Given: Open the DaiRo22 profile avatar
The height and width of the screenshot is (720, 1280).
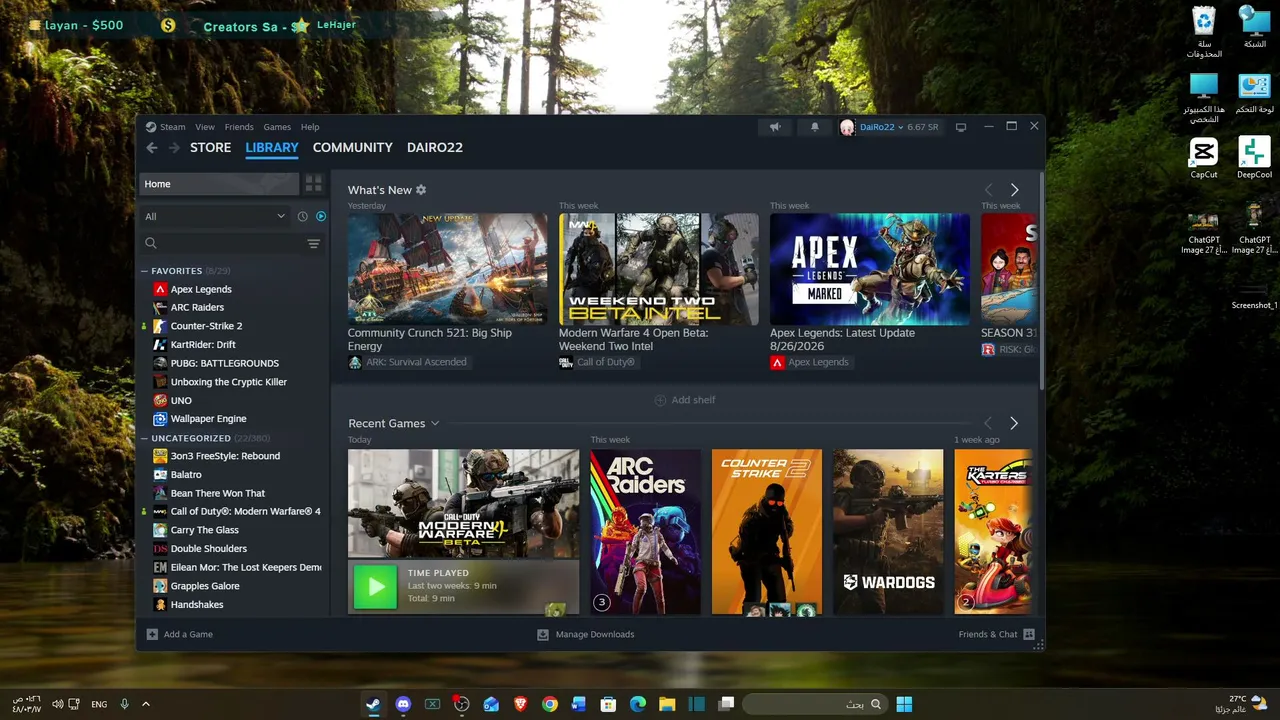Looking at the screenshot, I should (x=847, y=127).
